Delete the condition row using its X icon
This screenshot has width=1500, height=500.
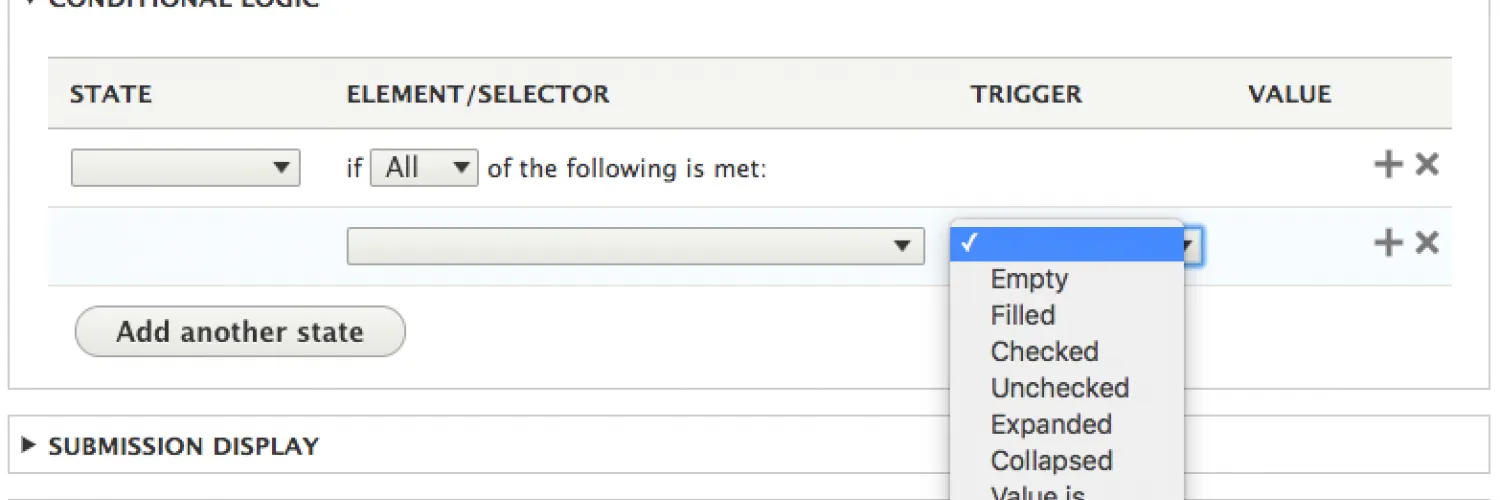[x=1427, y=243]
